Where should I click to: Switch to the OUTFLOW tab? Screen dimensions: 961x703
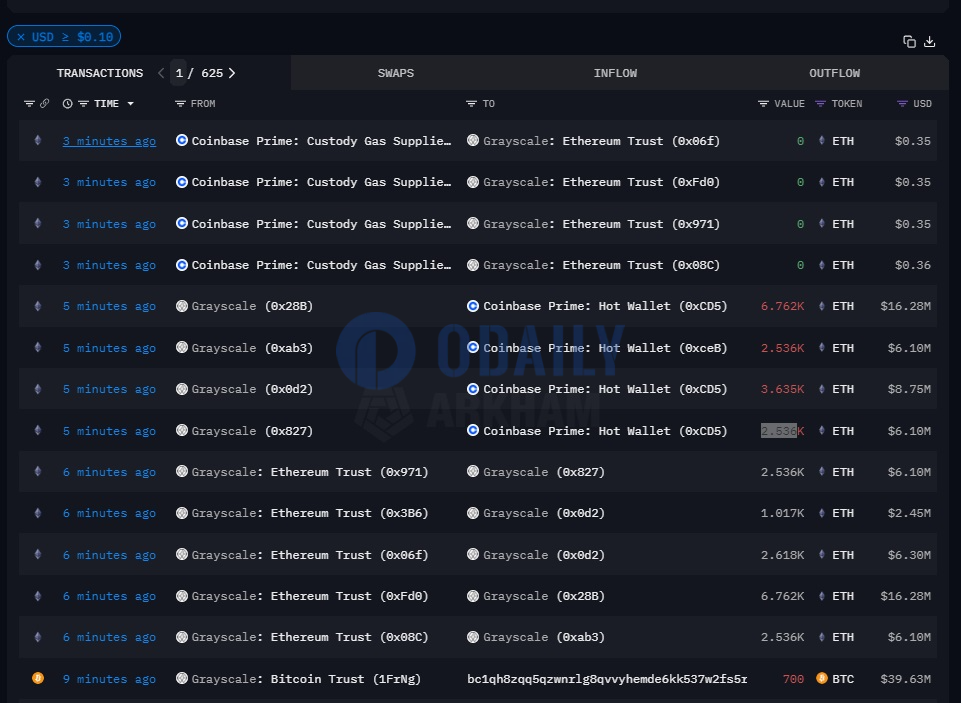tap(834, 73)
